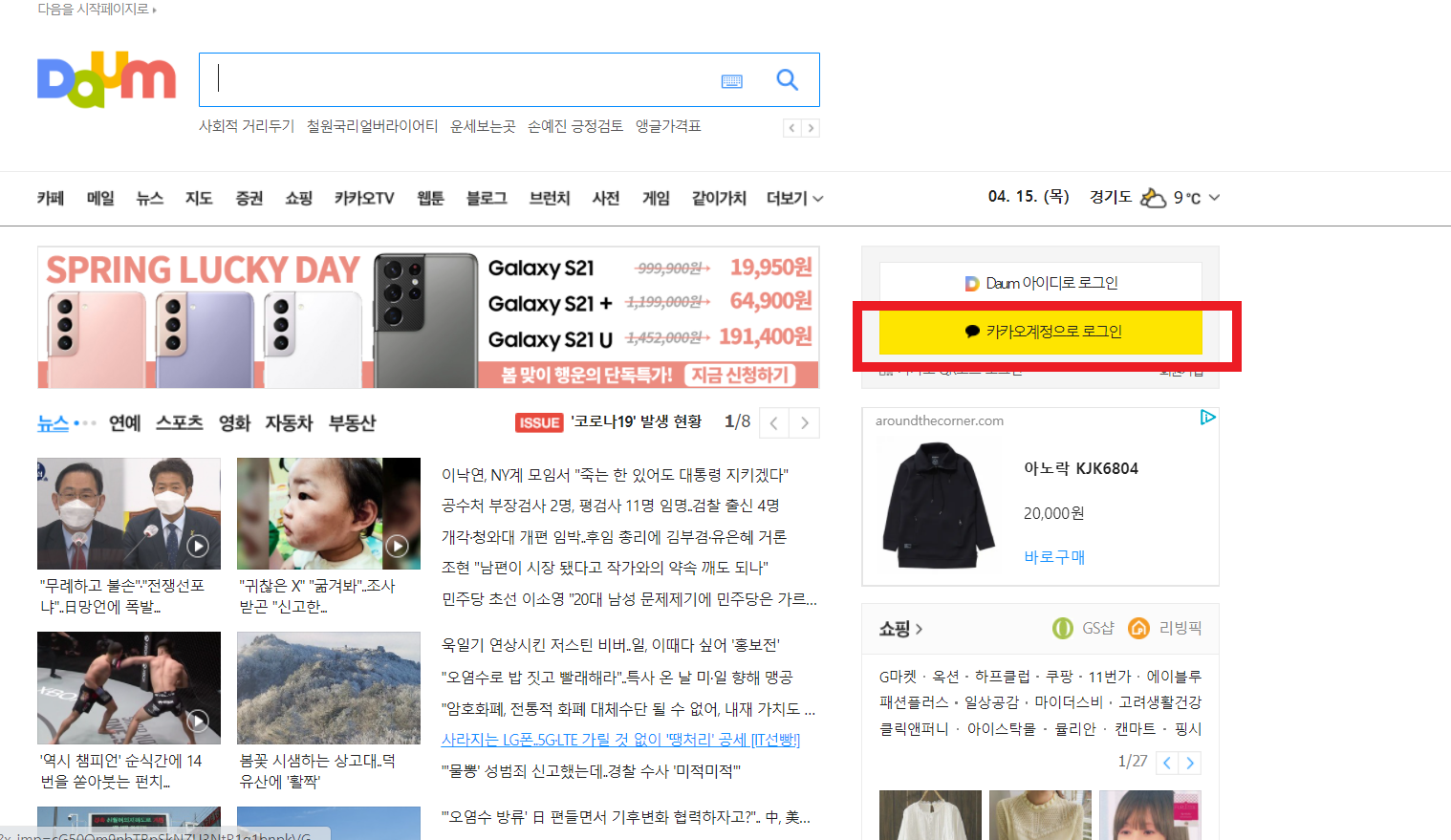This screenshot has height=840, width=1451.
Task: Click the Daum logo
Action: coord(106,79)
